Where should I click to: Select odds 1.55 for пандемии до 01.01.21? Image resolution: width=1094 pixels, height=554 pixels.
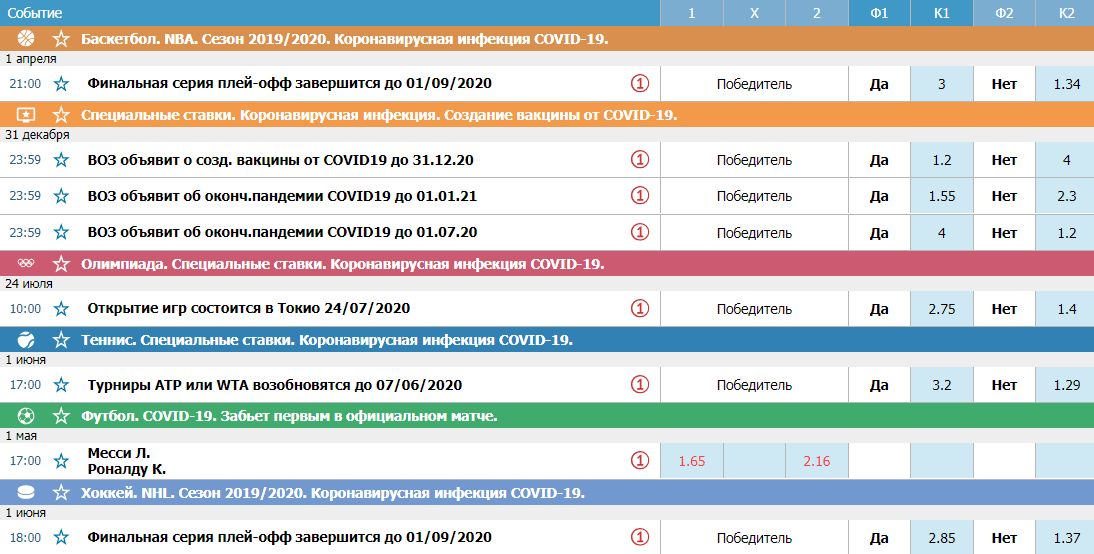pyautogui.click(x=942, y=196)
